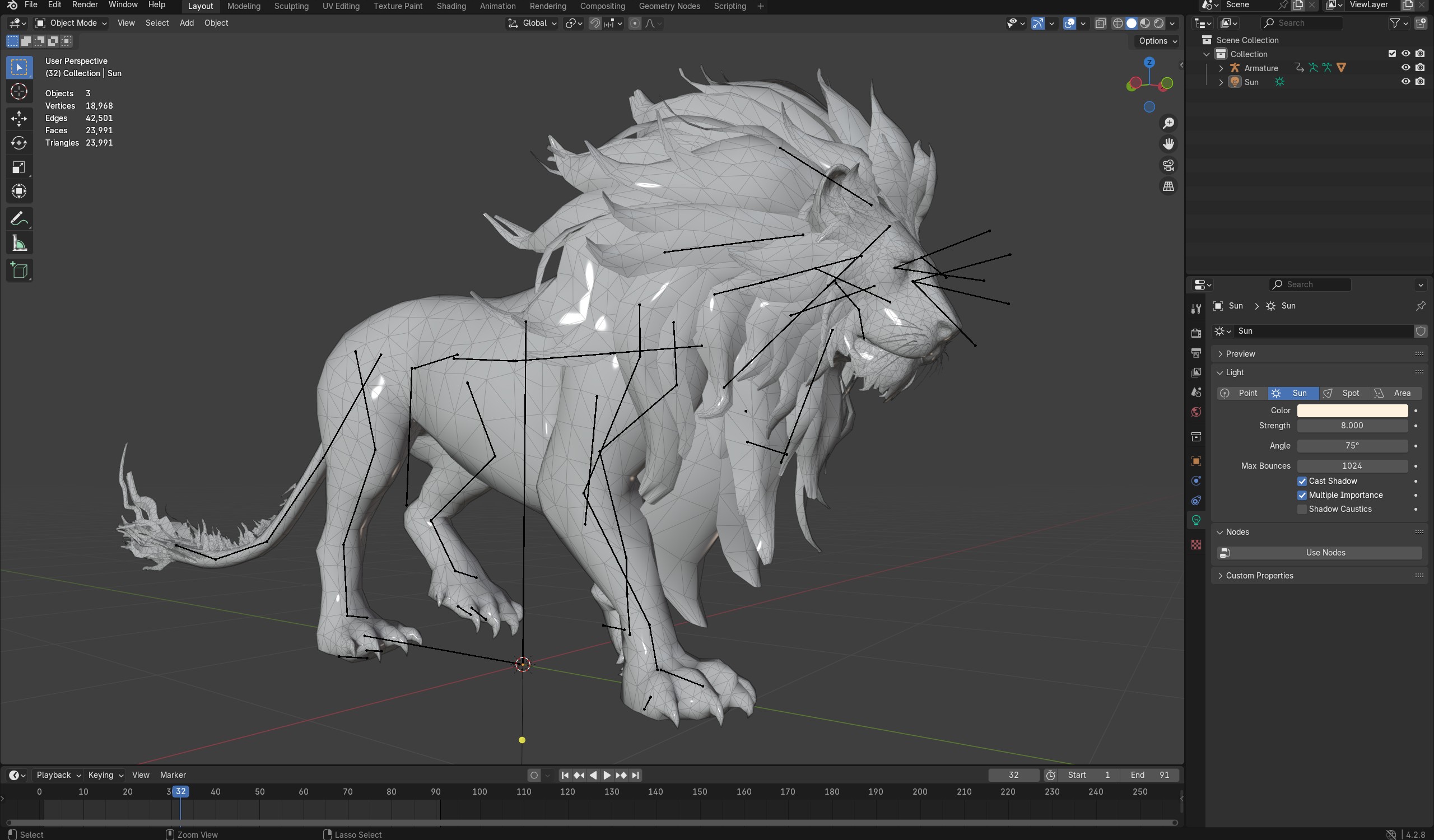Open the light Color swatch
Viewport: 1434px width, 840px height.
(1352, 410)
